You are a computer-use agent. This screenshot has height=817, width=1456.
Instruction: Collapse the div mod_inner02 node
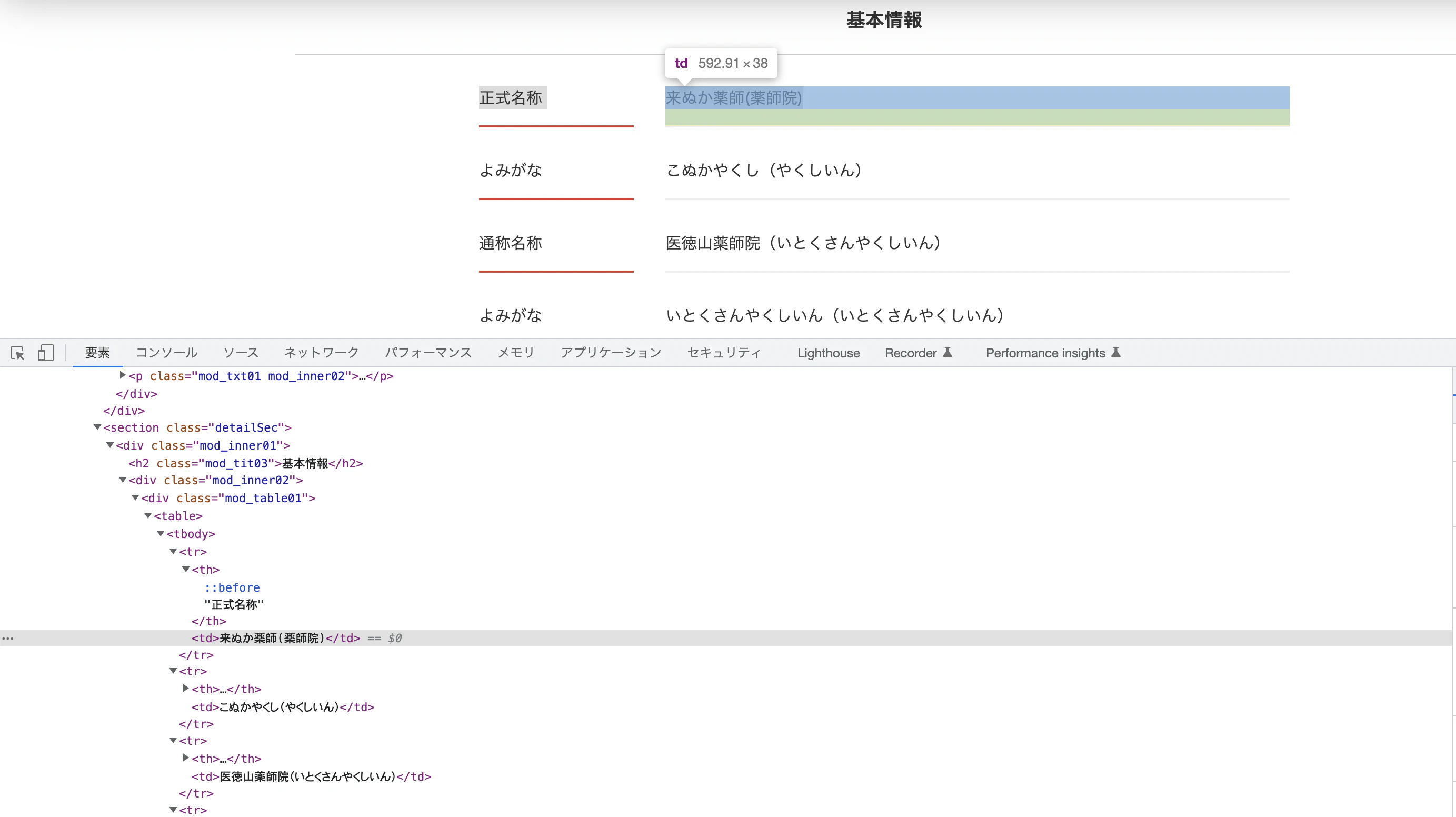(x=123, y=480)
